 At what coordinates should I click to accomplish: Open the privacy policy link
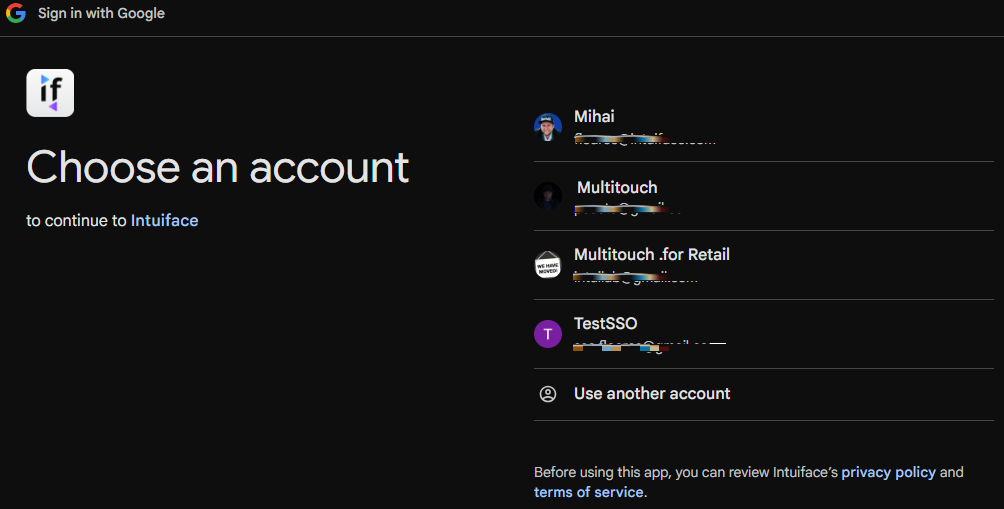point(888,473)
